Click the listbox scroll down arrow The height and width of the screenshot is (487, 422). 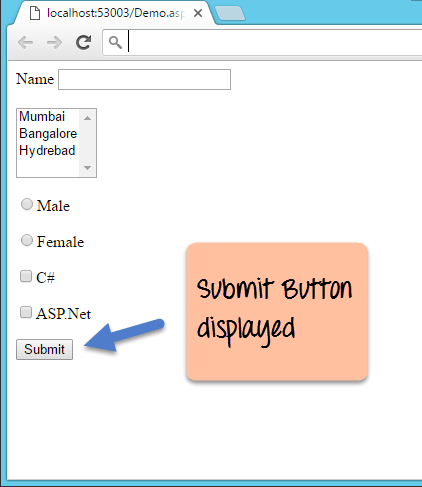point(87,168)
